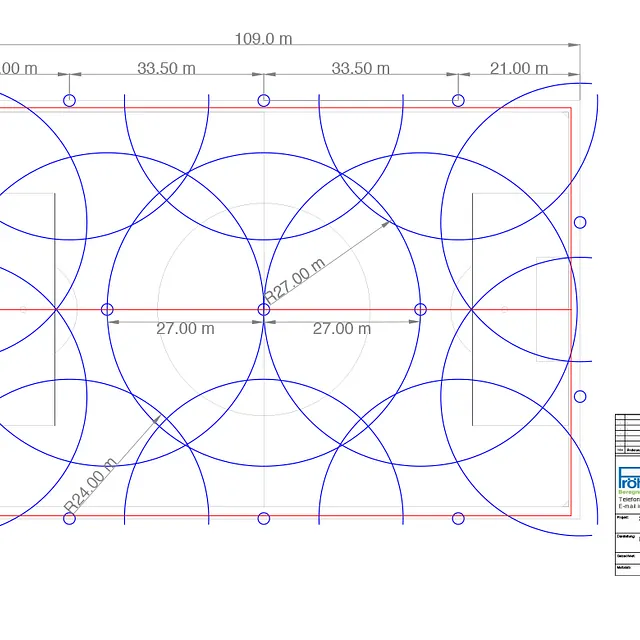Select the top-left sprinkler marker below the dimension line
Image resolution: width=640 pixels, height=640 pixels.
point(69,100)
